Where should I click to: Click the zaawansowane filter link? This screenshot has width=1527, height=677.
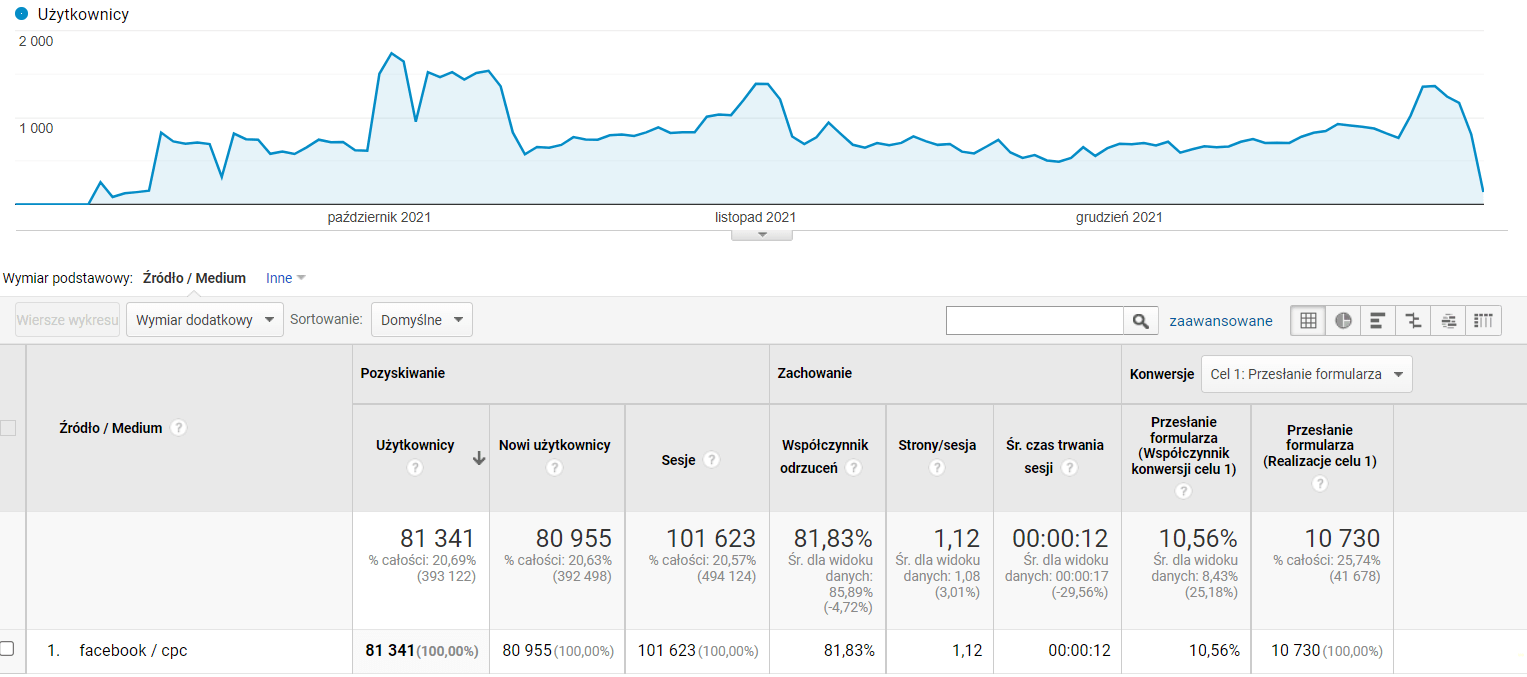[1220, 321]
